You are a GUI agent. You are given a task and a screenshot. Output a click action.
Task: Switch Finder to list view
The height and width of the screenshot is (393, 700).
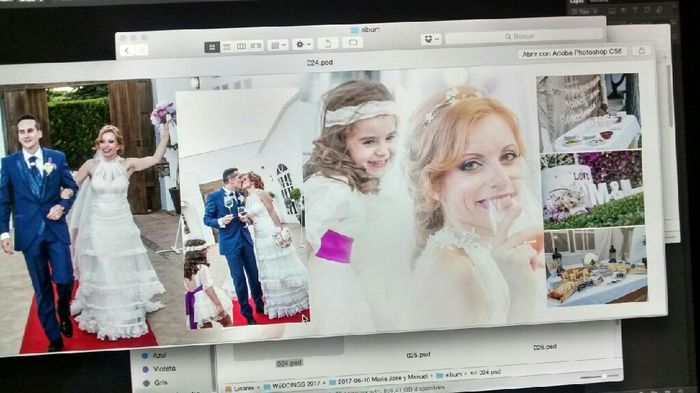click(x=227, y=46)
